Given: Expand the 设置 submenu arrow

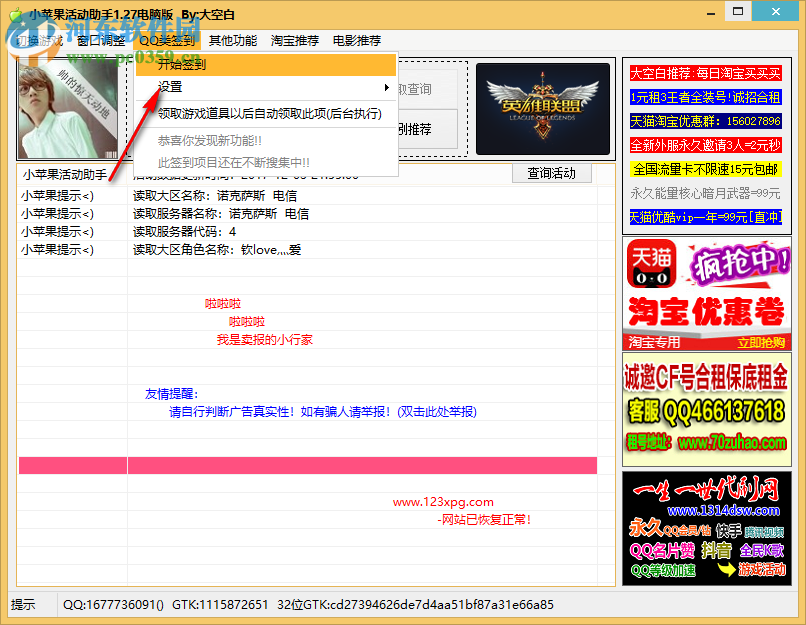Looking at the screenshot, I should pos(387,87).
